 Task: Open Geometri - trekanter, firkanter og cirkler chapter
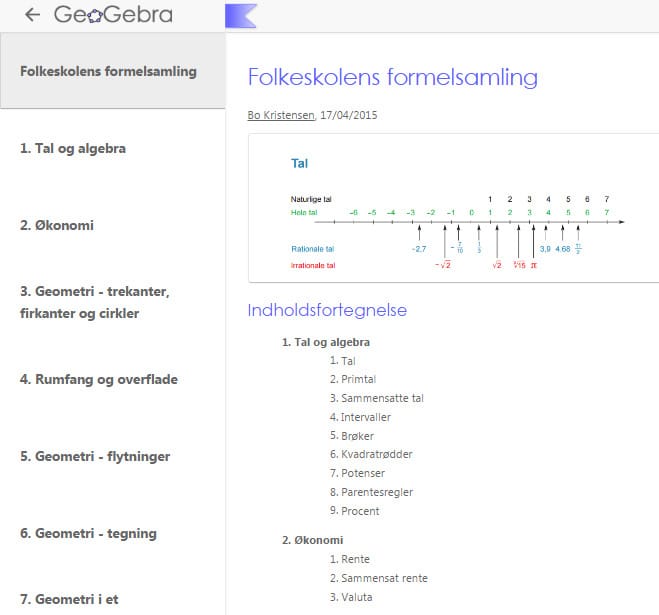click(96, 302)
